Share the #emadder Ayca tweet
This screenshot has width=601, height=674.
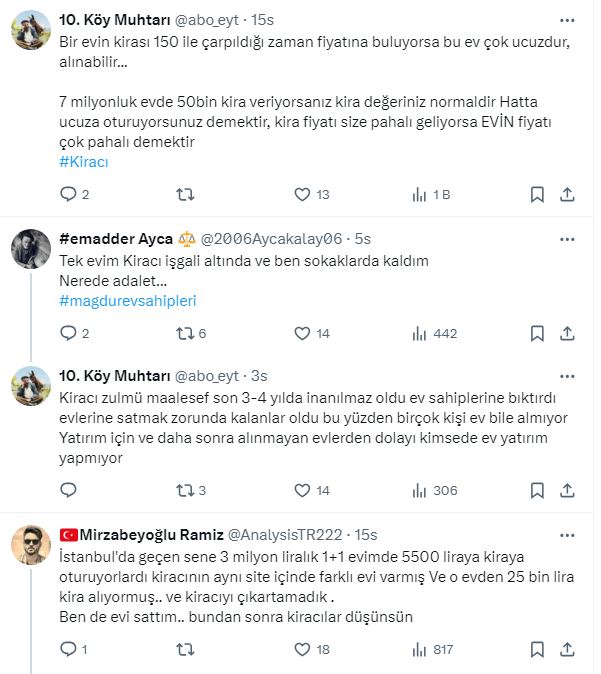566,334
